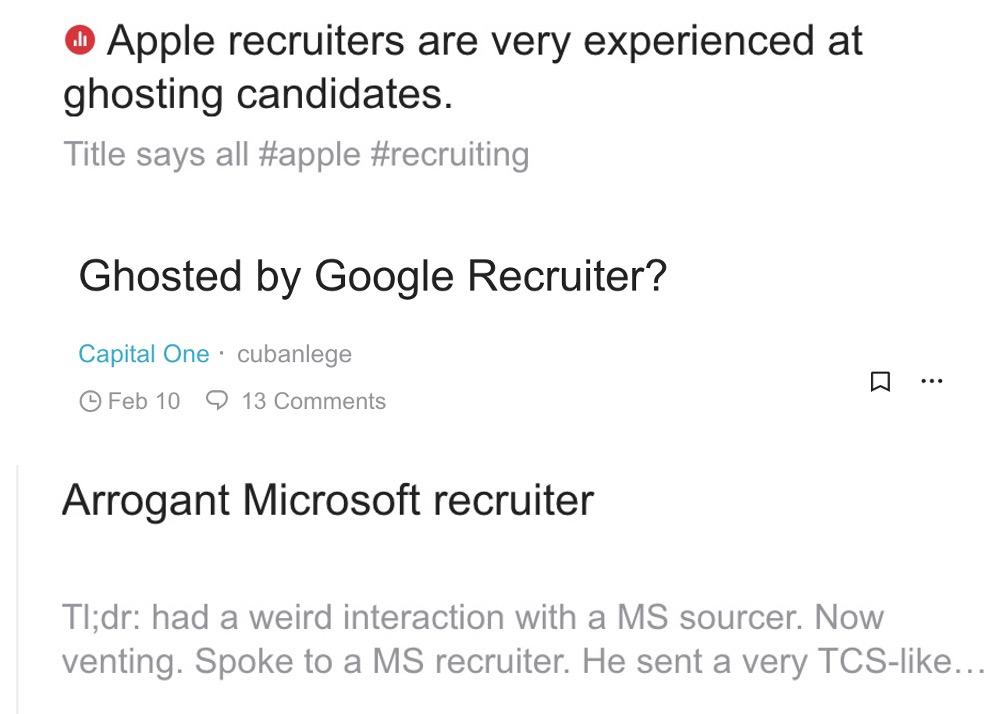Image resolution: width=998 pixels, height=714 pixels.
Task: Click the clock icon next to Feb 10
Action: pos(90,402)
